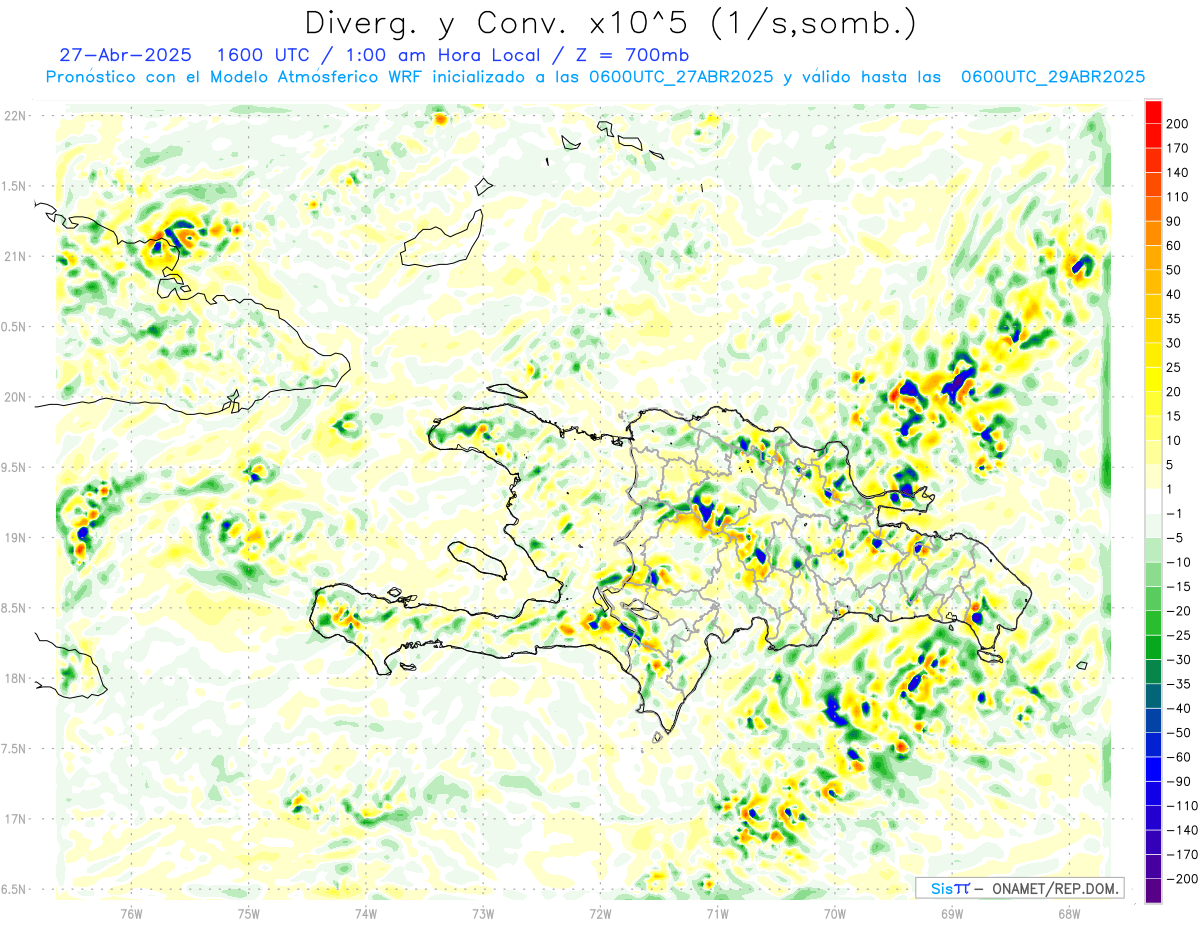Click the '-25' colorbar value
The height and width of the screenshot is (927, 1200).
pos(1178,635)
